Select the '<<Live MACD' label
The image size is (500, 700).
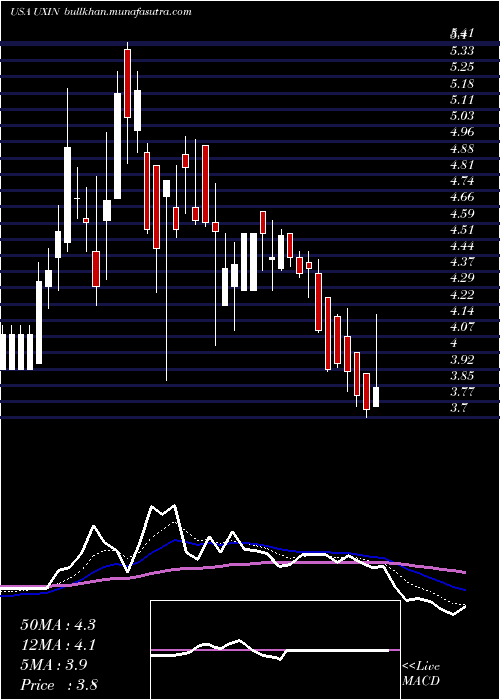[421, 673]
